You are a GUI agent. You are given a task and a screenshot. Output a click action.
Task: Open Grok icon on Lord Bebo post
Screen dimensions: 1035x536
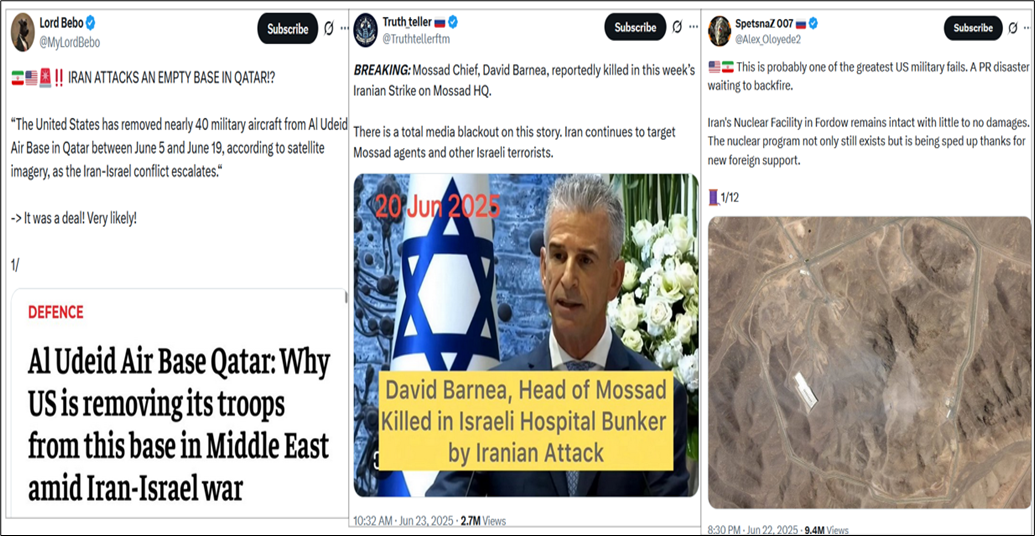[x=328, y=29]
